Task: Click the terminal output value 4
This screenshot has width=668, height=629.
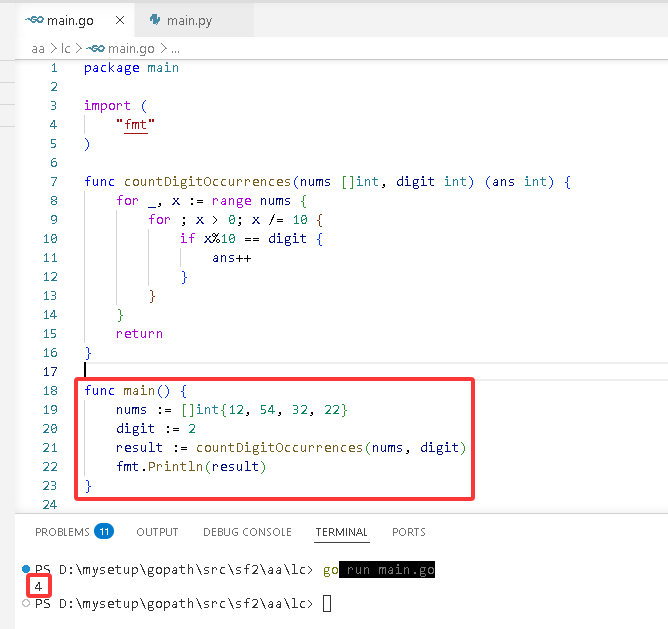Action: [x=38, y=586]
